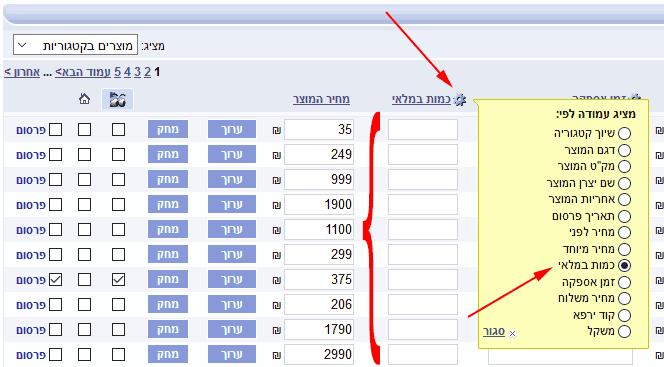Click מחק on the row priced 35
Screen dimensions: 664x367
tap(168, 129)
